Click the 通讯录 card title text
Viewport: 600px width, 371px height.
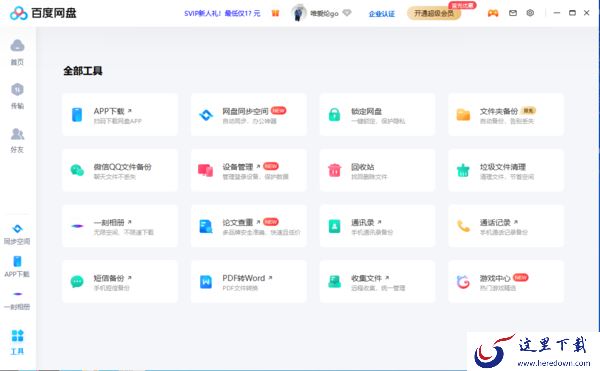(363, 222)
